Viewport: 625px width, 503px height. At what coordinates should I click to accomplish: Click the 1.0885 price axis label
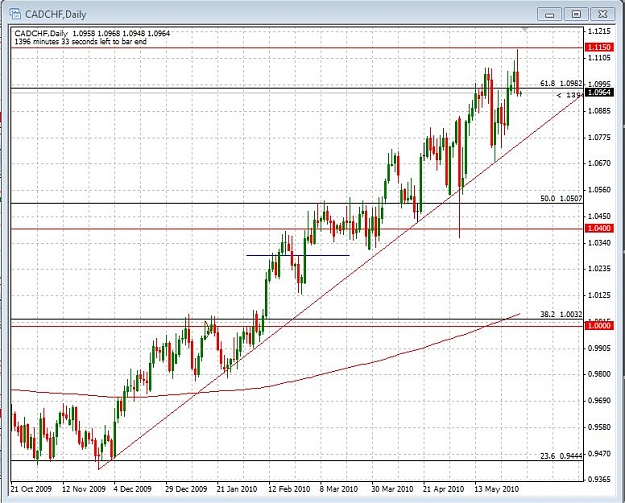[x=599, y=111]
